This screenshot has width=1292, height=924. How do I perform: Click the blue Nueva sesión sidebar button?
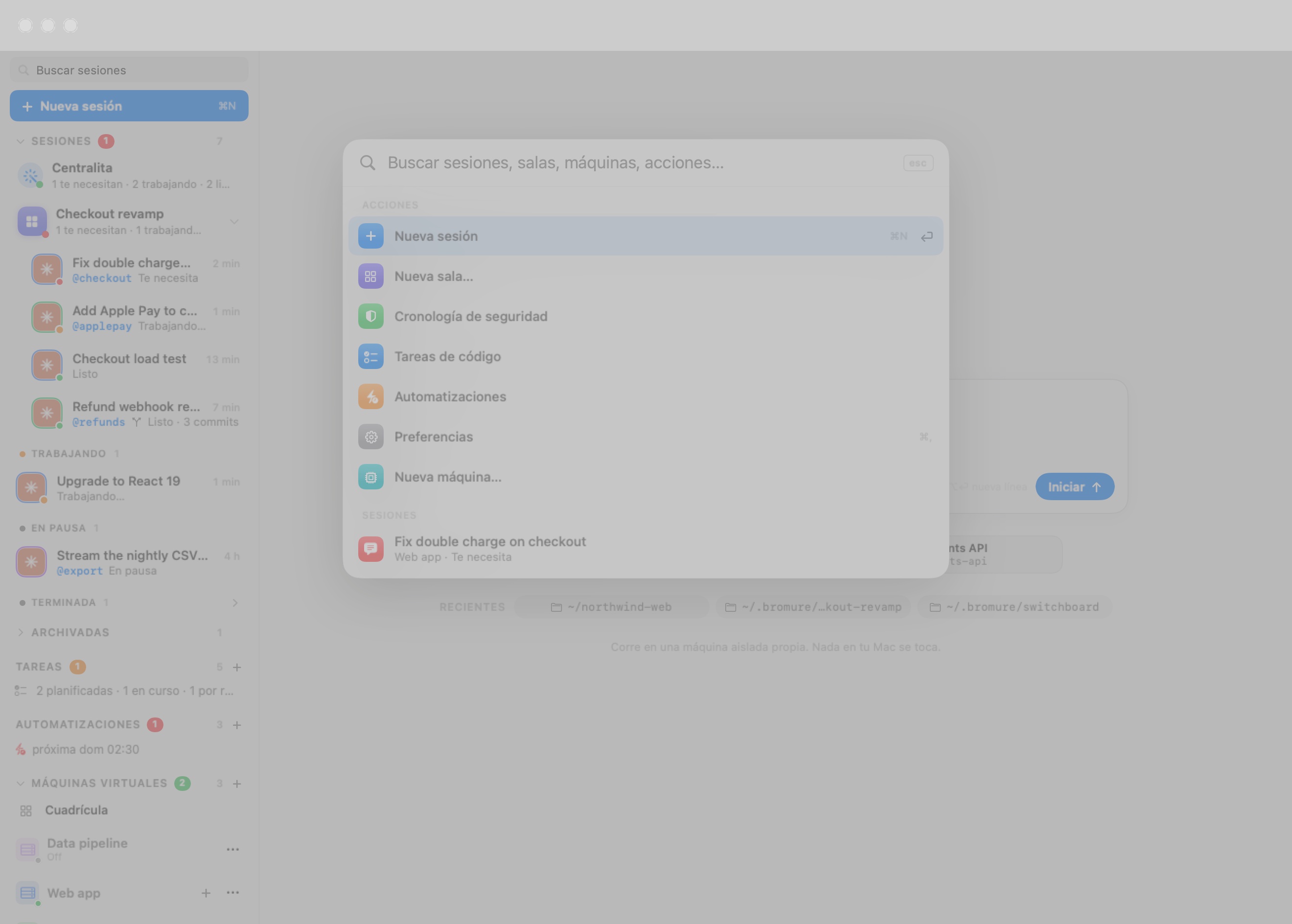click(x=129, y=106)
